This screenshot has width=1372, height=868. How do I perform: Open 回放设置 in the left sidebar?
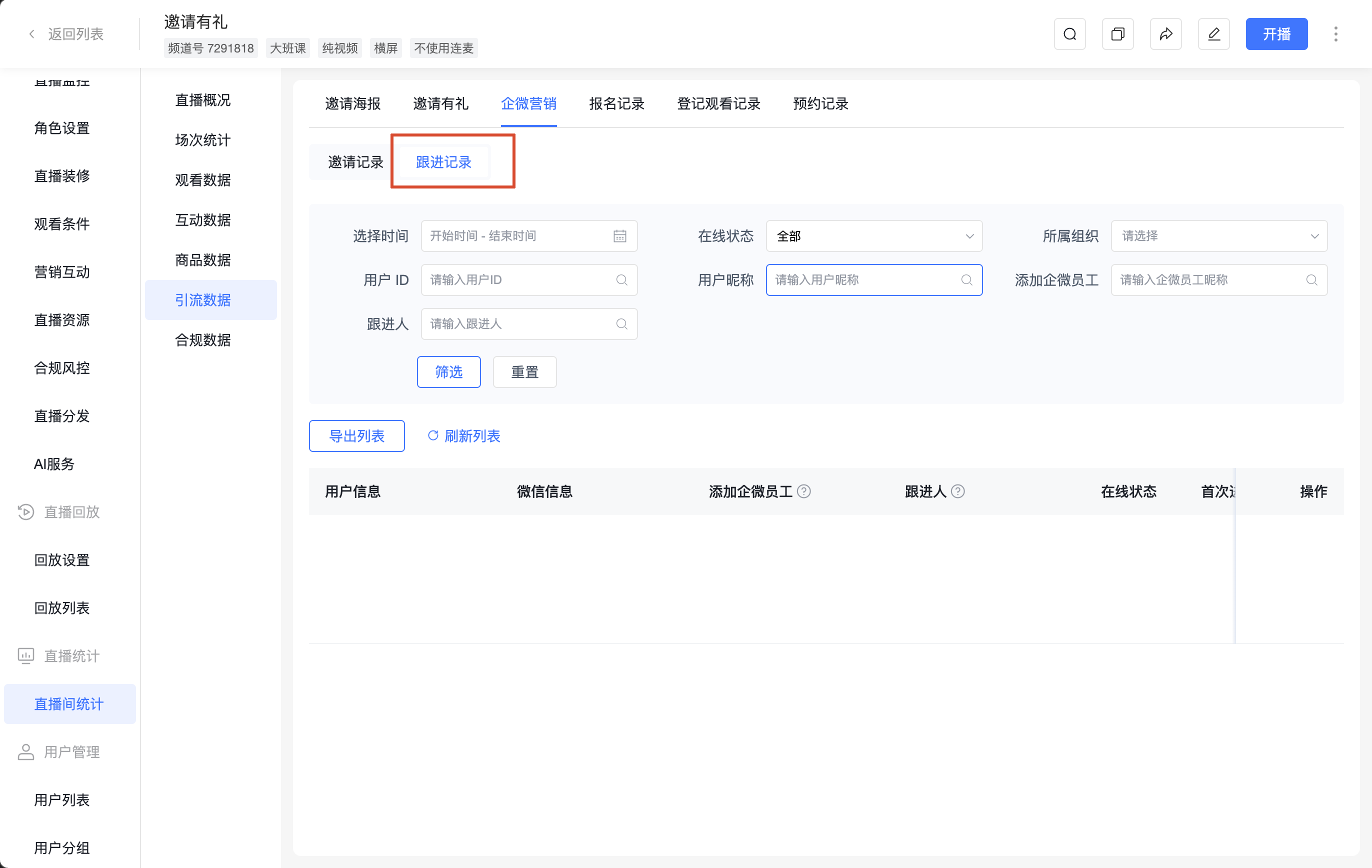[x=62, y=559]
